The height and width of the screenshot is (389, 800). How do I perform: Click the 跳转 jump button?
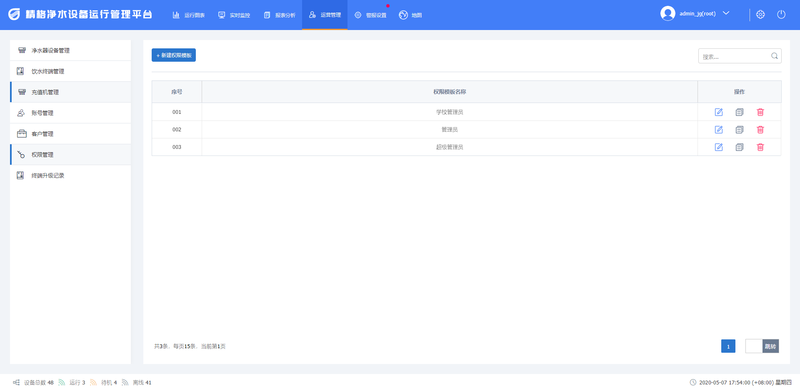pyautogui.click(x=770, y=346)
